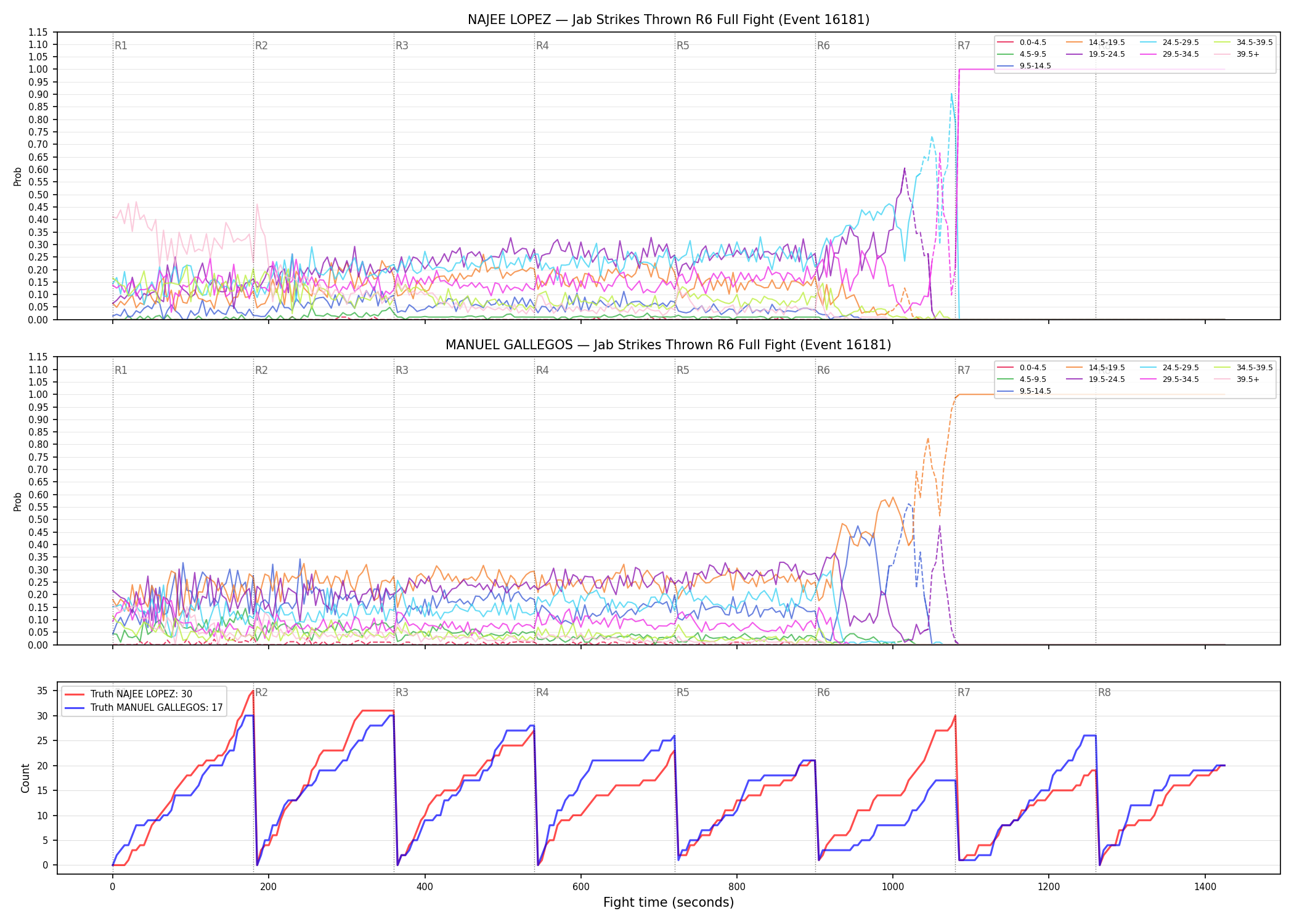The height and width of the screenshot is (924, 1294).
Task: Select the 'Fight time (seconds)' axis label
Action: (669, 902)
